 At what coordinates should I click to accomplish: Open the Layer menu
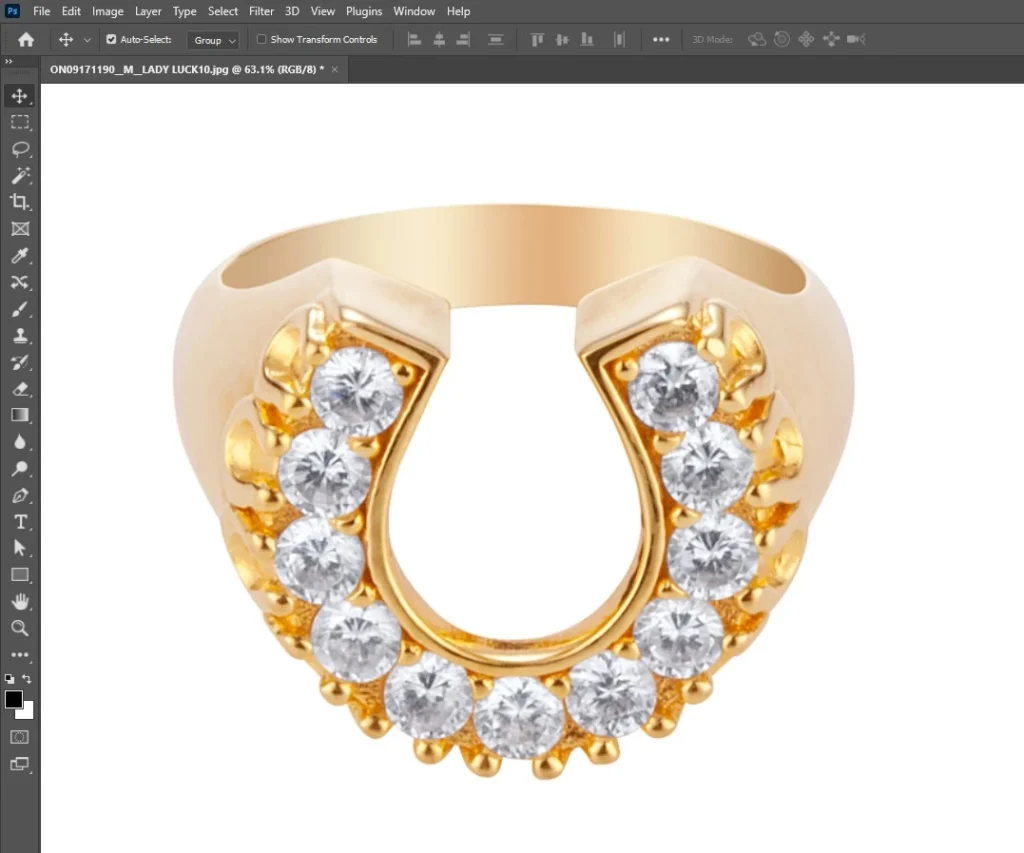(148, 11)
